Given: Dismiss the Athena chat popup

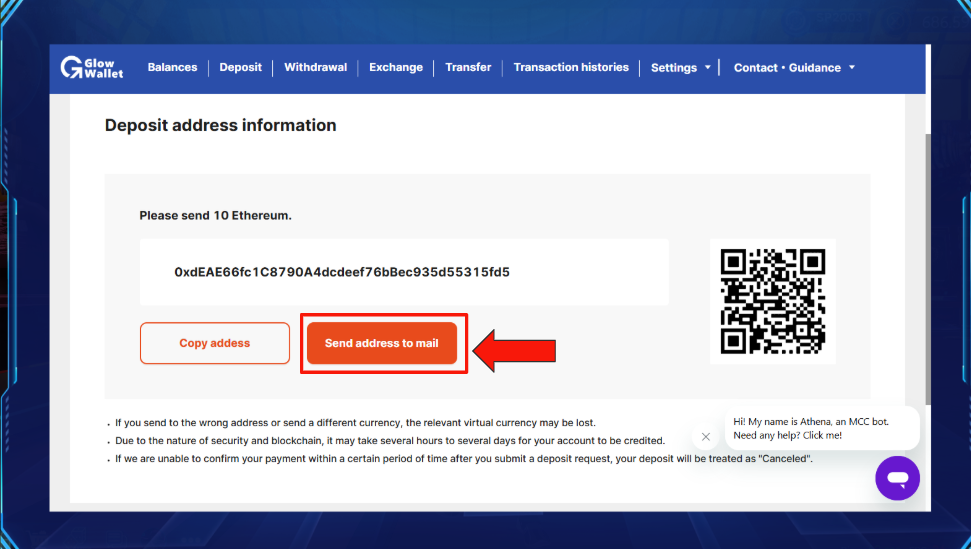Looking at the screenshot, I should pyautogui.click(x=705, y=436).
